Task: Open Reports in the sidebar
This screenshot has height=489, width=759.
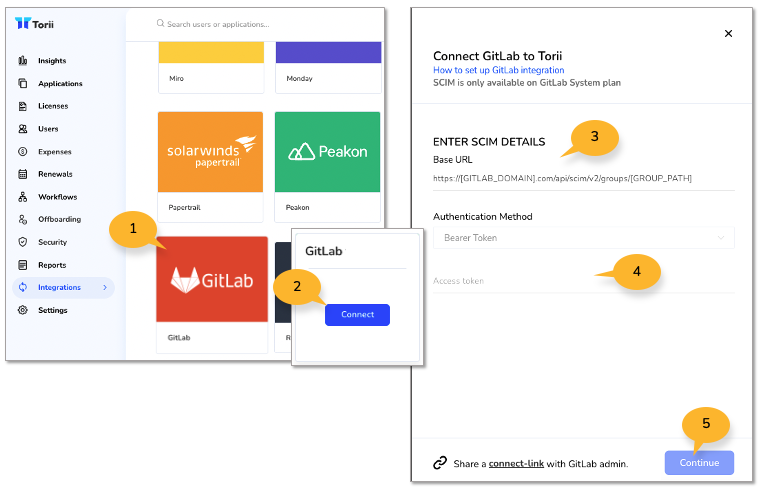Action: point(52,265)
